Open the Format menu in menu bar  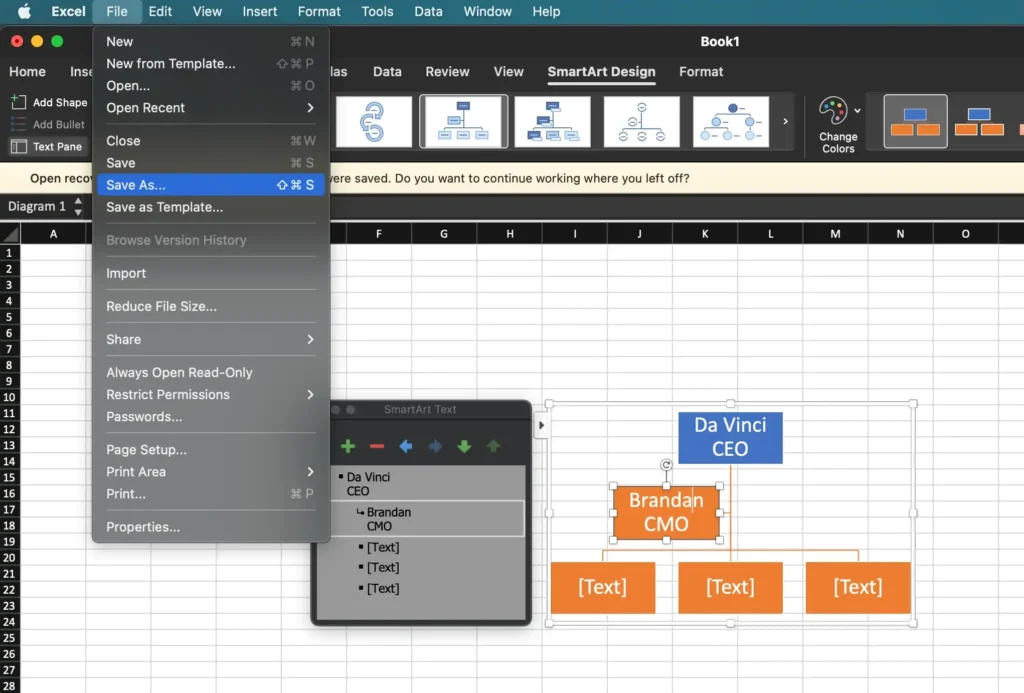pyautogui.click(x=319, y=11)
